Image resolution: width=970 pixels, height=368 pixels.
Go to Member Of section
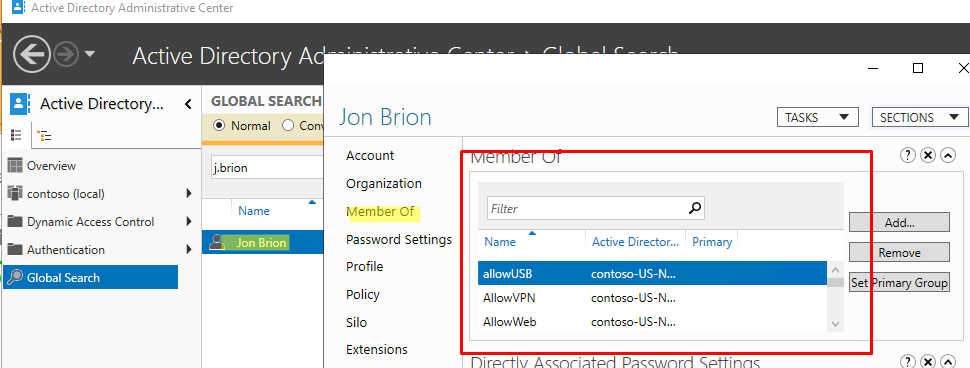pyautogui.click(x=380, y=212)
